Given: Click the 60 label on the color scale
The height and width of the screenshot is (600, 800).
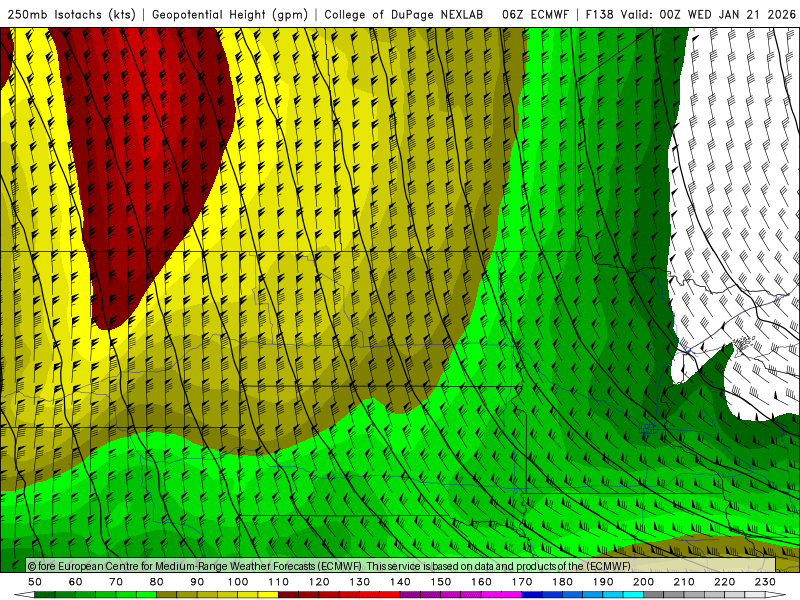Looking at the screenshot, I should (x=76, y=582).
